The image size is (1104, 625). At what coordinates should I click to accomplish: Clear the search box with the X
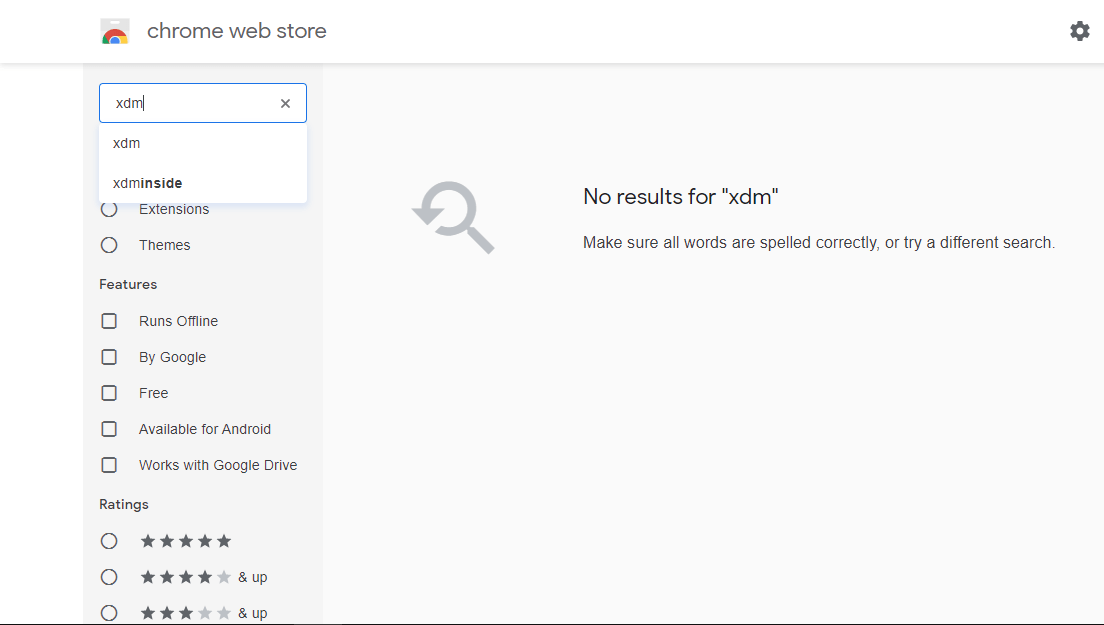[285, 103]
